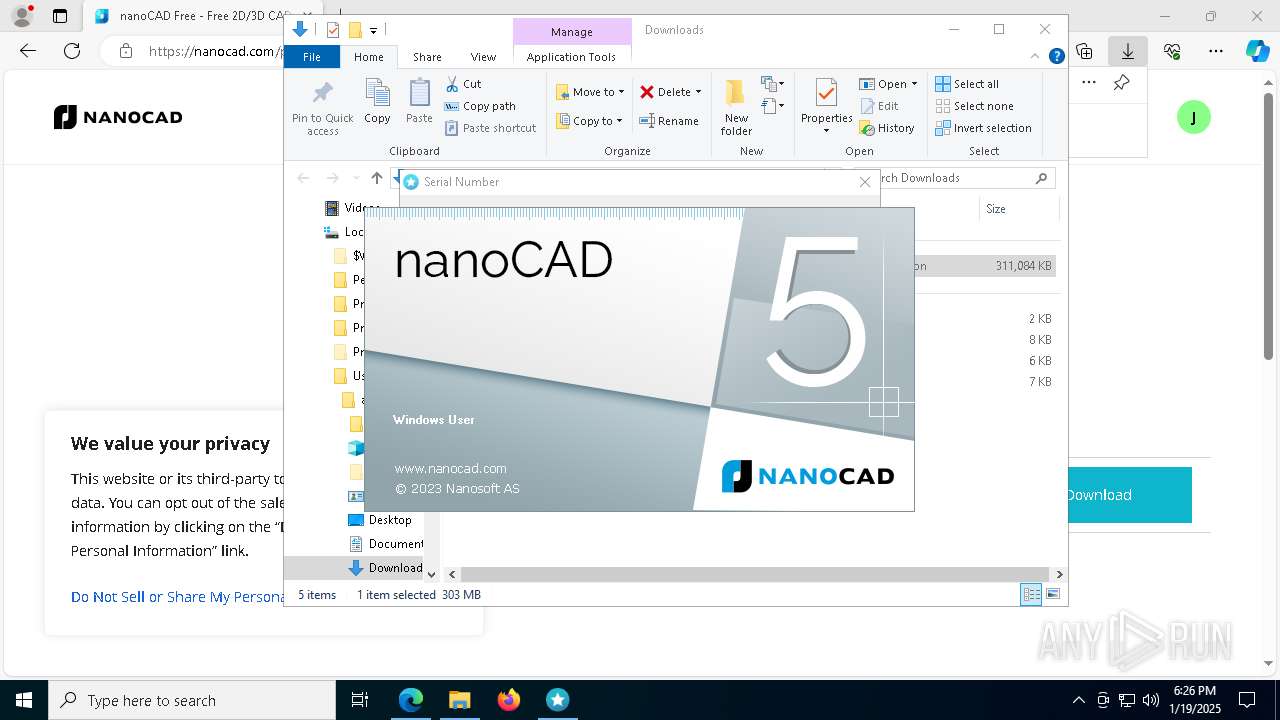Sort by the Size column header

(x=1017, y=209)
